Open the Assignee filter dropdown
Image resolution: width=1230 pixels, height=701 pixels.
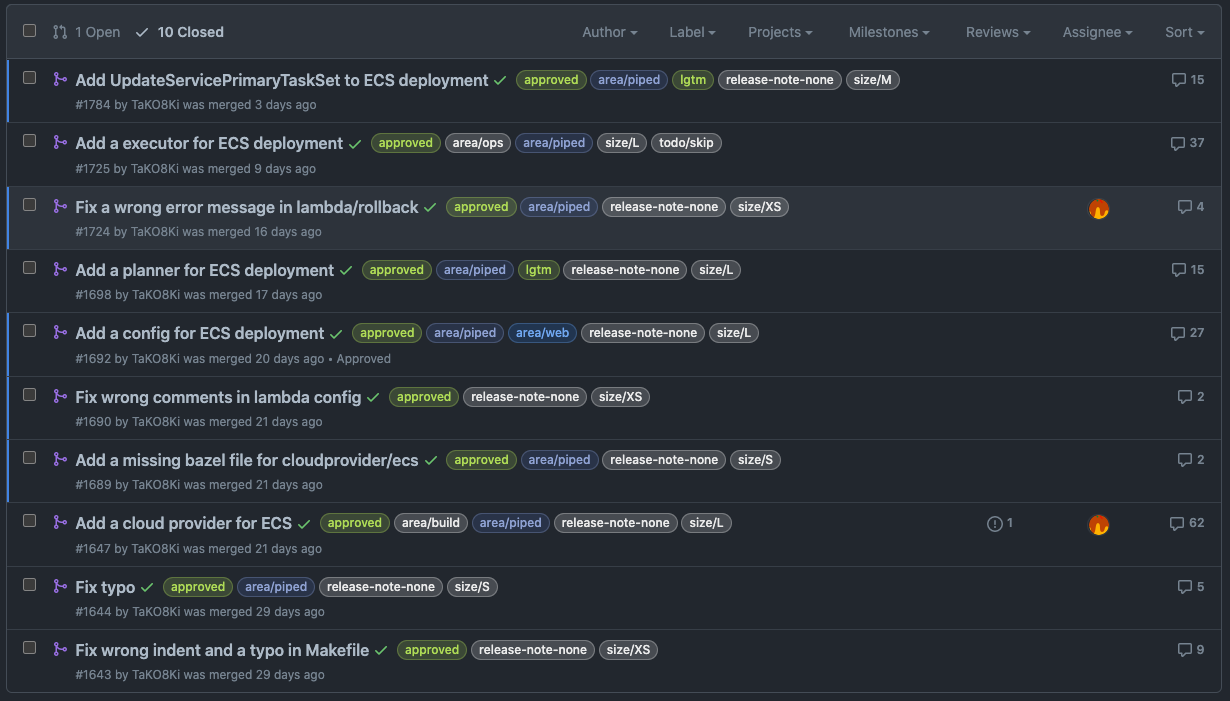1097,32
